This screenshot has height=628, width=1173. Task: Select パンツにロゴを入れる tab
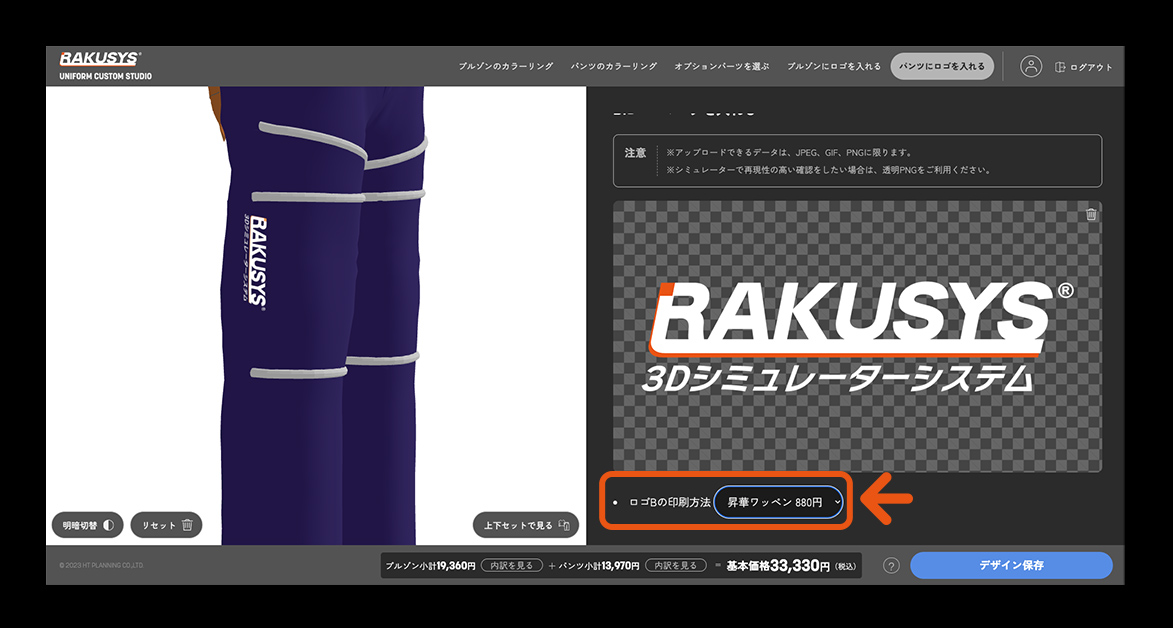point(942,67)
